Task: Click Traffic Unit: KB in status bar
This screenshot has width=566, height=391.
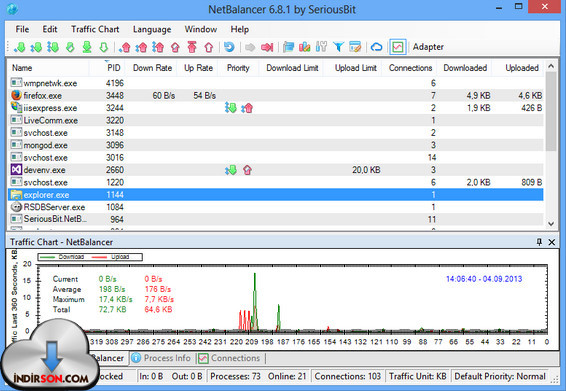Action: (x=418, y=376)
